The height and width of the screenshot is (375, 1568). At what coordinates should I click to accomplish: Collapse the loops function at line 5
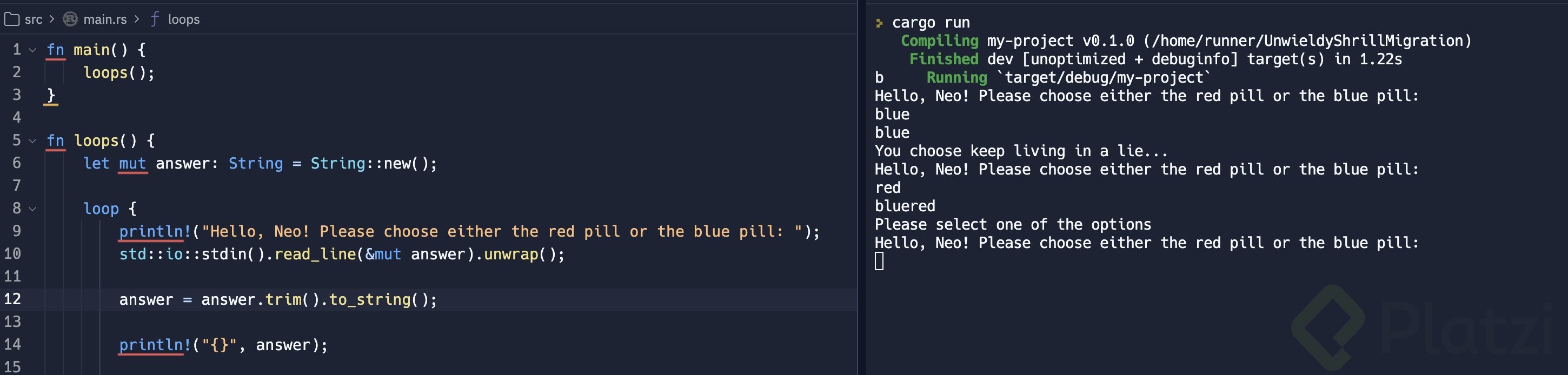[x=33, y=141]
